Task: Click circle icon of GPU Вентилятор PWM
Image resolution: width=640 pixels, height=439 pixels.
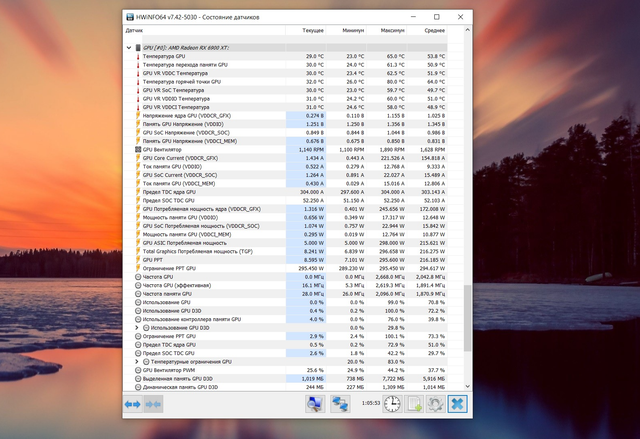Action: [138, 370]
